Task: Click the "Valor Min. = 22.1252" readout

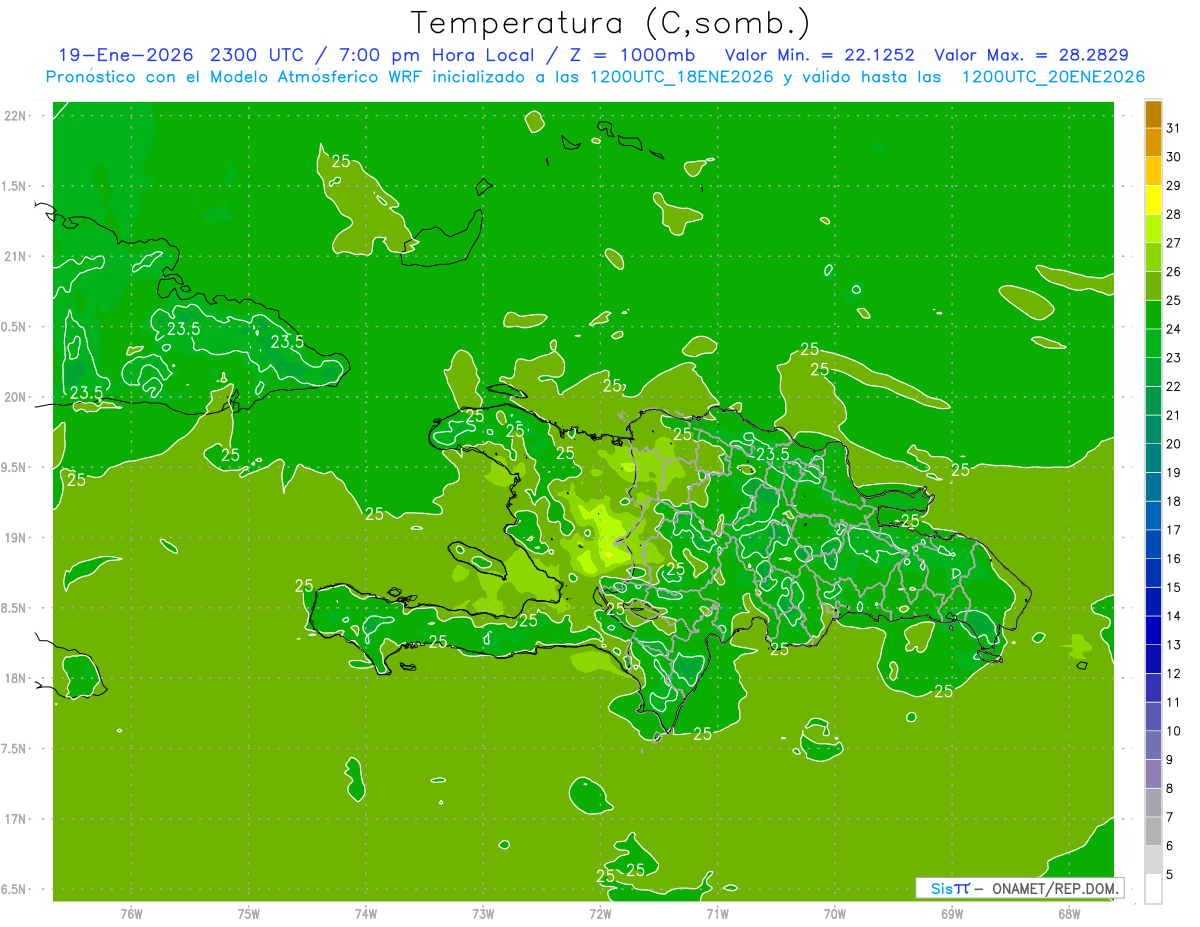Action: tap(819, 55)
